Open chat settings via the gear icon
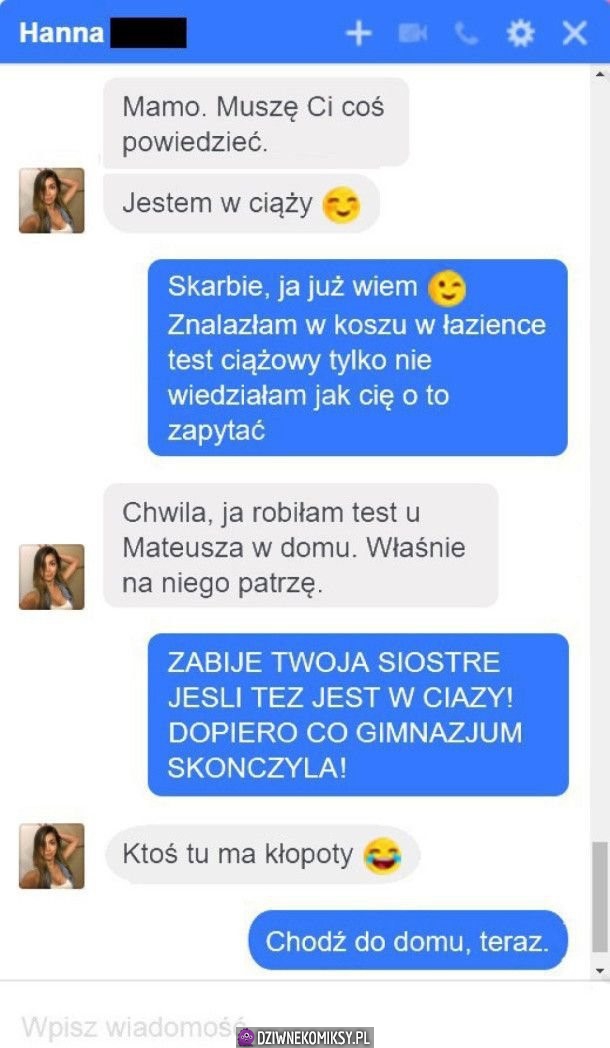Viewport: 610px width, 1048px height. [520, 33]
